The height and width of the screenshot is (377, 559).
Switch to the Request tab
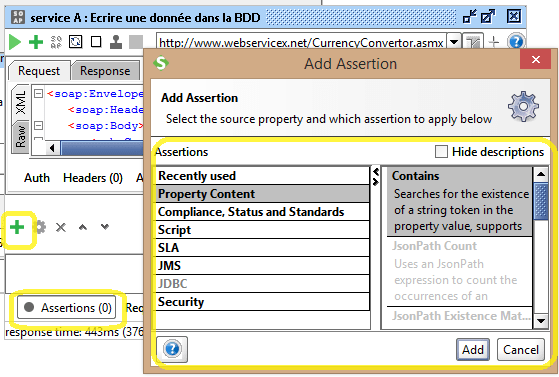click(x=39, y=71)
